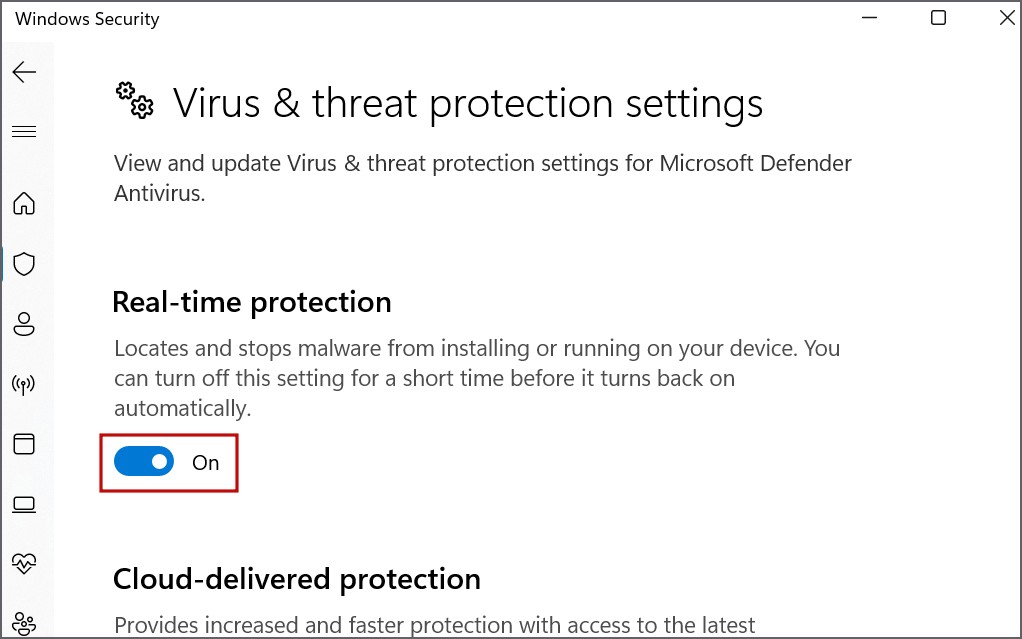Screen dimensions: 1022x639
Task: Open the Home sidebar icon
Action: point(24,204)
